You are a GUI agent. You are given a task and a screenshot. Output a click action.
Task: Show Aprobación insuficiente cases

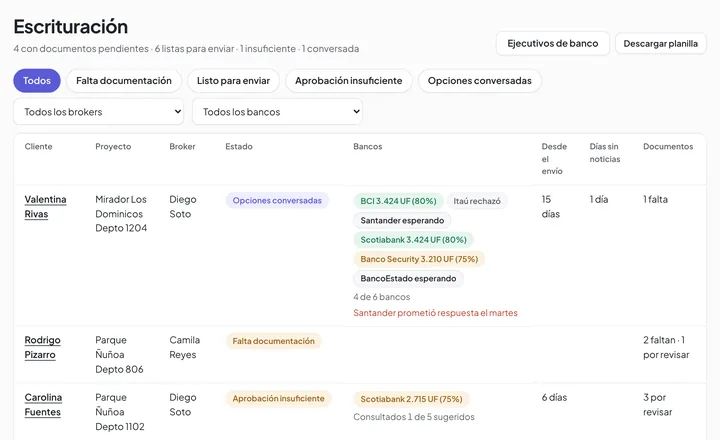pyautogui.click(x=349, y=81)
